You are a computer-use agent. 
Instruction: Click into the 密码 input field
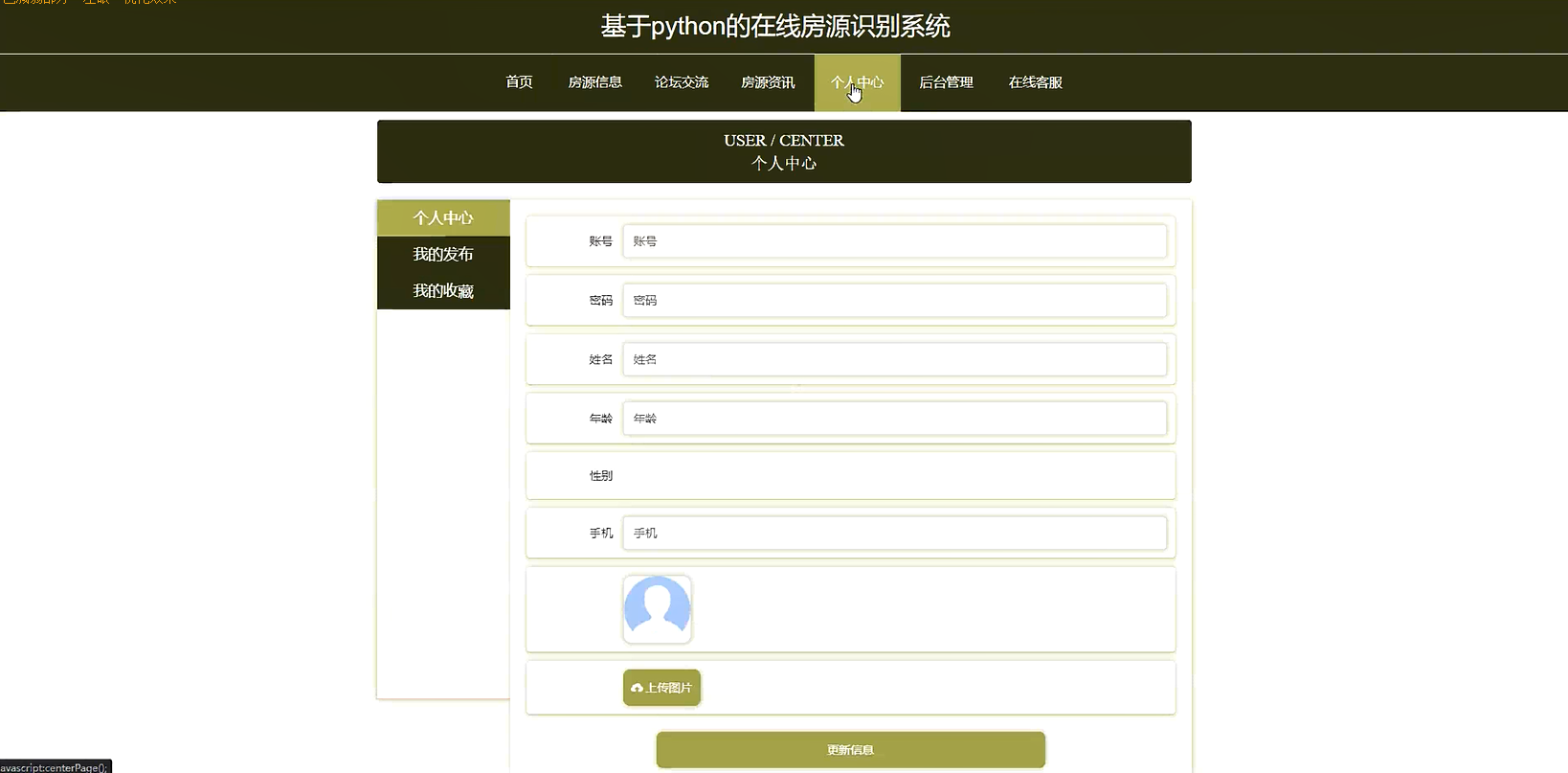point(894,300)
